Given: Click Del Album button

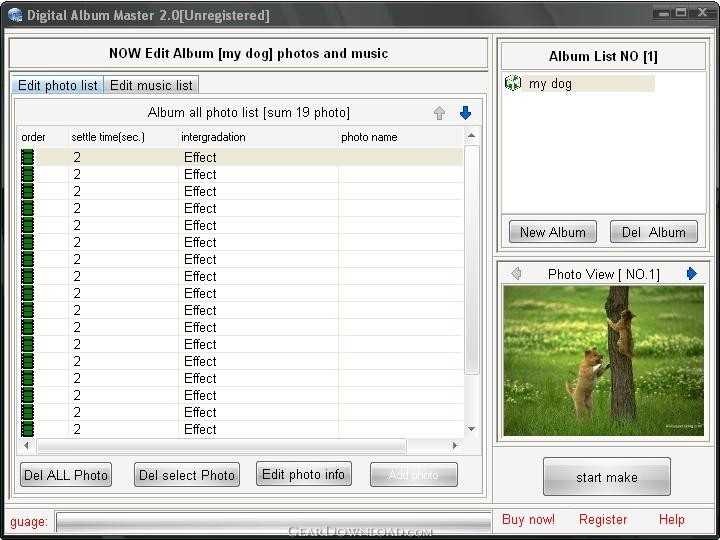Looking at the screenshot, I should (x=653, y=232).
